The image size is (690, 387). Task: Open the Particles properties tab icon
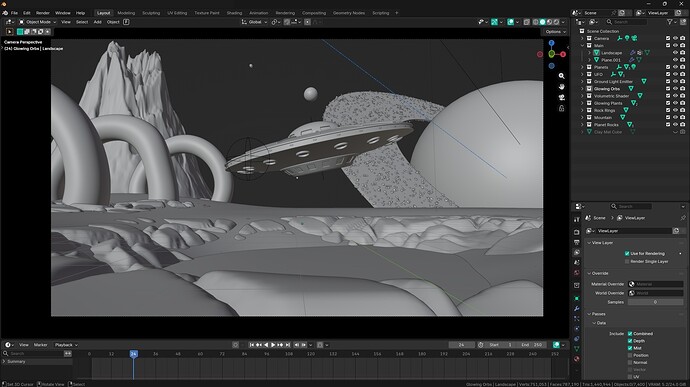tap(577, 318)
